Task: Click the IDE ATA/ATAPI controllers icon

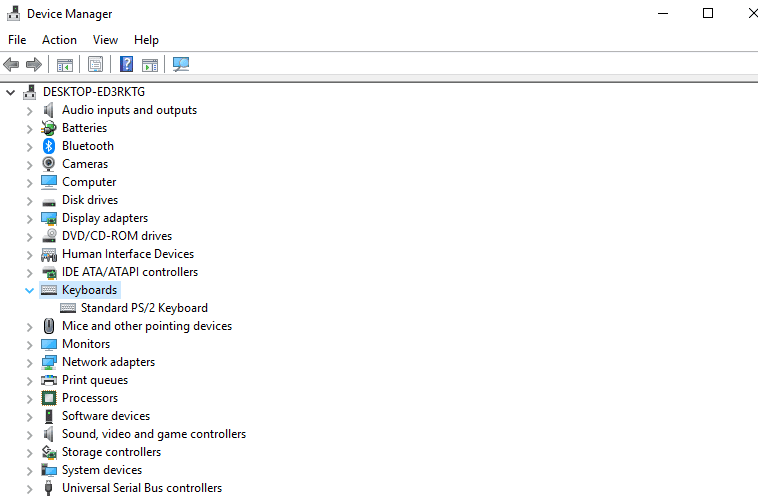Action: click(48, 272)
